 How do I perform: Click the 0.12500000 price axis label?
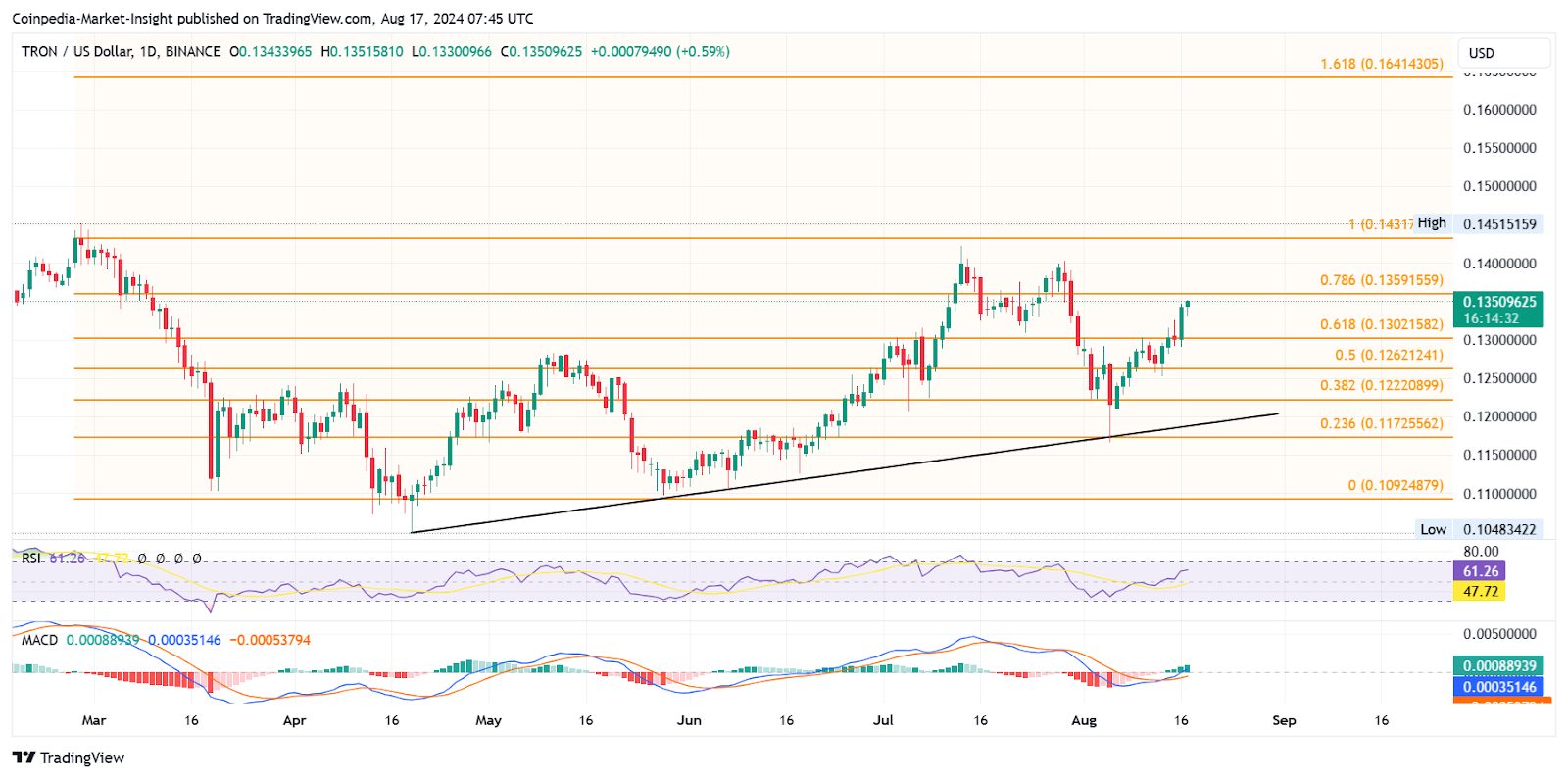point(1499,378)
